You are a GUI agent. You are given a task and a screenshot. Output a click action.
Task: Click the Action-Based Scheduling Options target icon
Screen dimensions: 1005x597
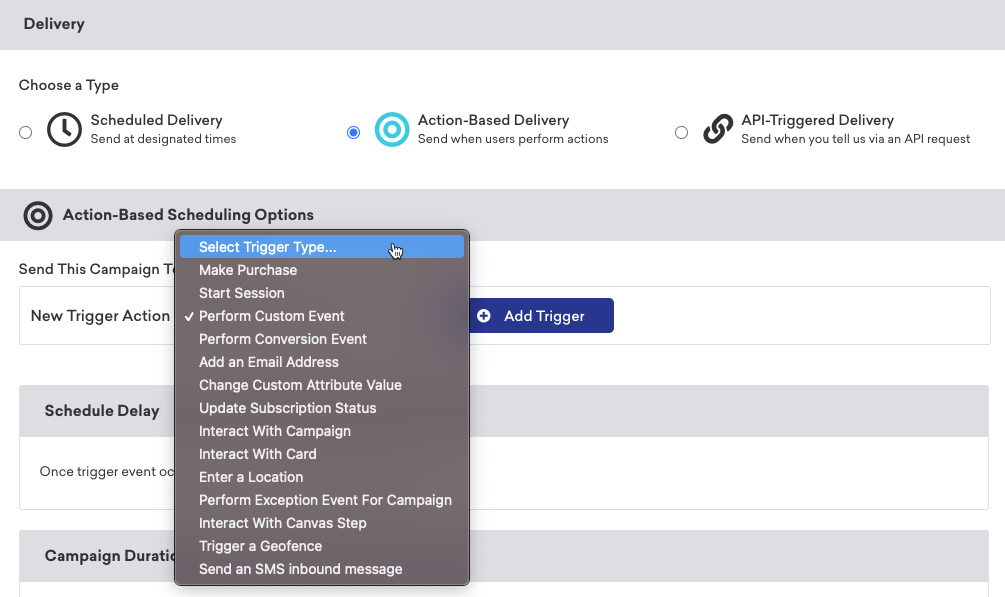pos(38,215)
